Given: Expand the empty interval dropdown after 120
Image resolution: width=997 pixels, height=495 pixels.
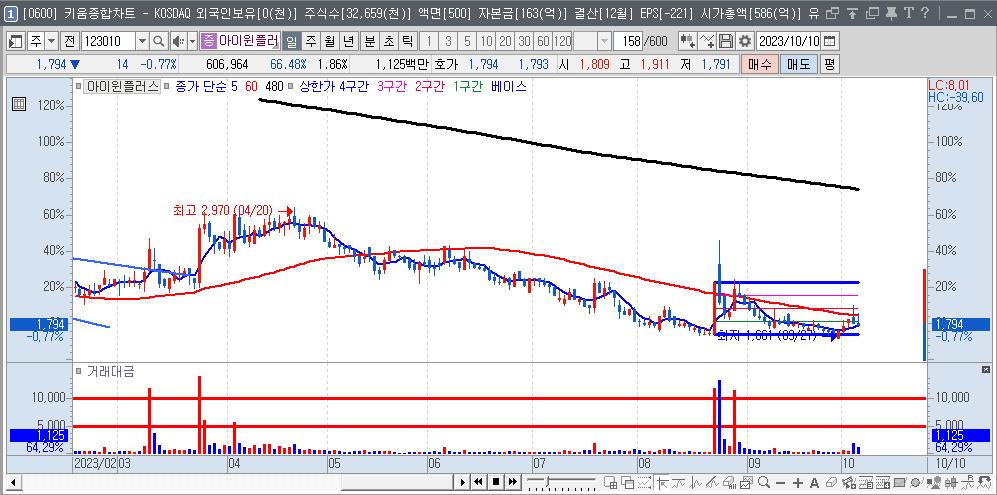Looking at the screenshot, I should (x=603, y=41).
